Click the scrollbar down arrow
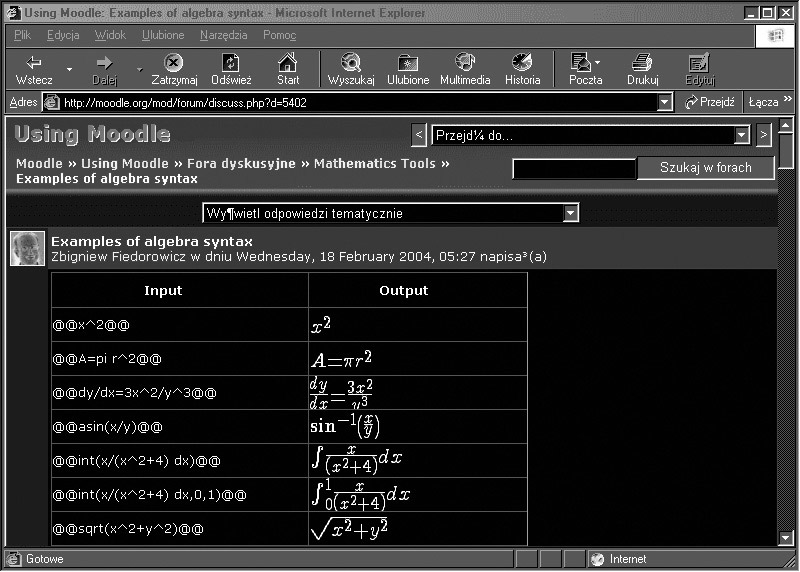 [786, 537]
